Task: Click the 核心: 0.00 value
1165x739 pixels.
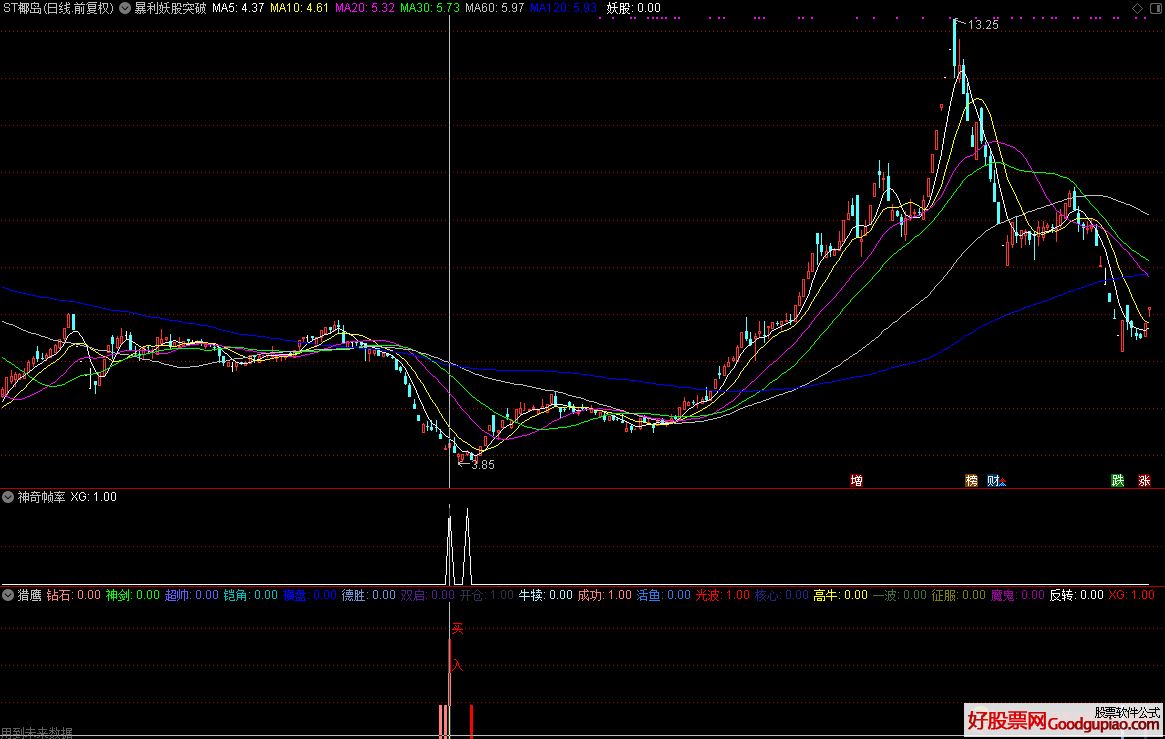Action: [x=782, y=595]
